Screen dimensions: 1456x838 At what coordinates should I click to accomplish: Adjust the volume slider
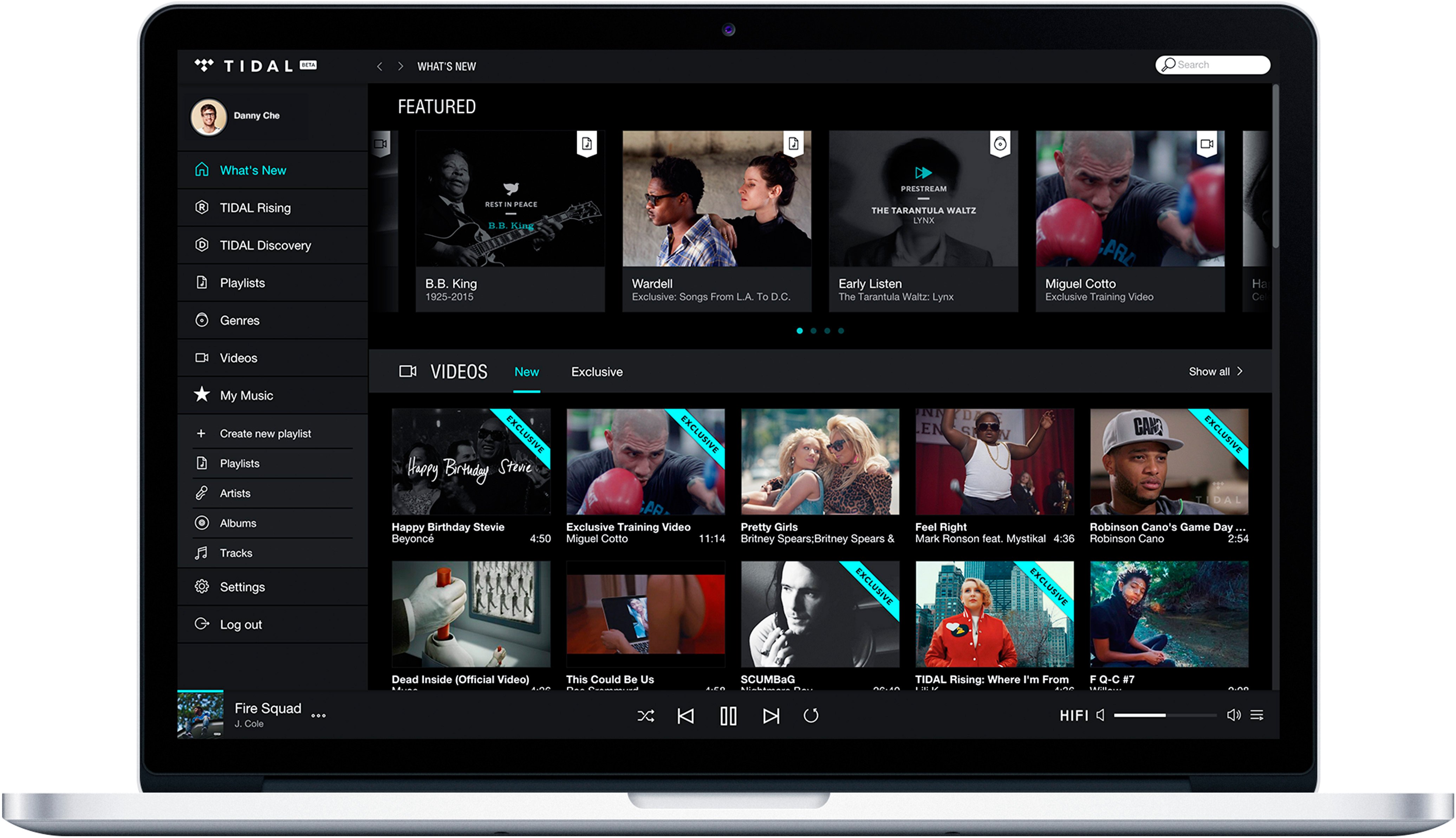(1165, 715)
